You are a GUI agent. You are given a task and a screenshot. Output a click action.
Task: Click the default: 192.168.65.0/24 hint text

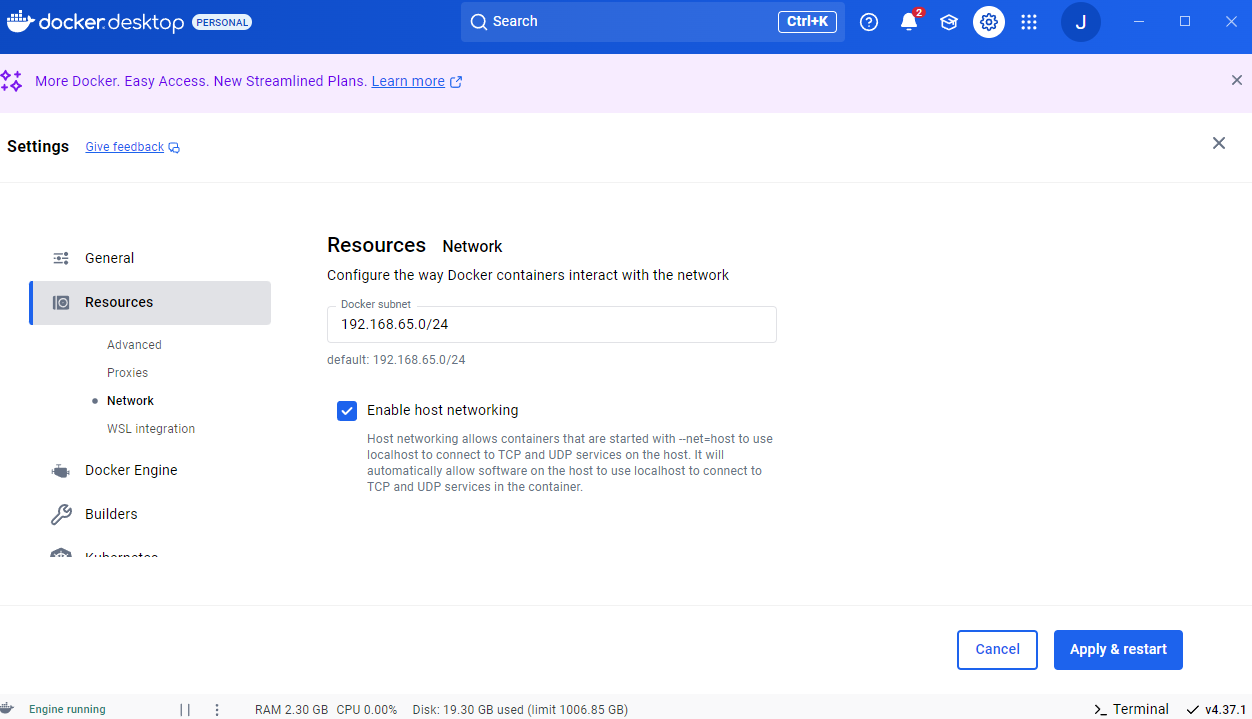(396, 360)
